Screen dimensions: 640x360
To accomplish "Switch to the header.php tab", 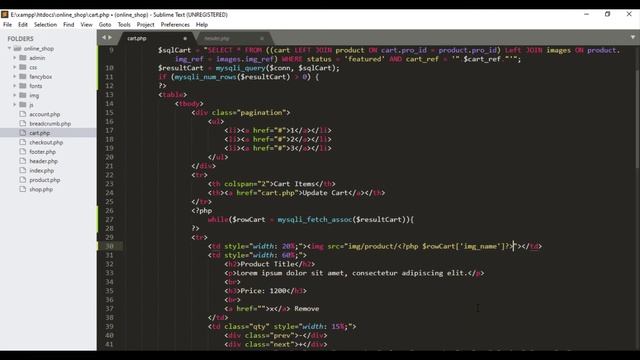I will point(217,38).
